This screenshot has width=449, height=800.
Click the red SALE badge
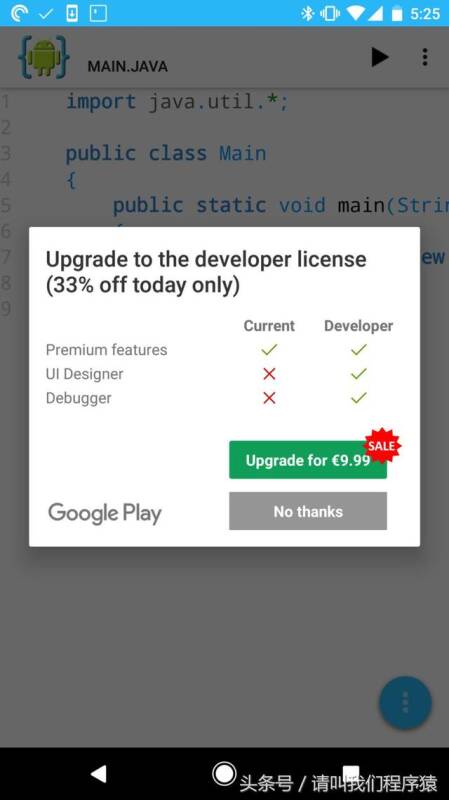[382, 445]
